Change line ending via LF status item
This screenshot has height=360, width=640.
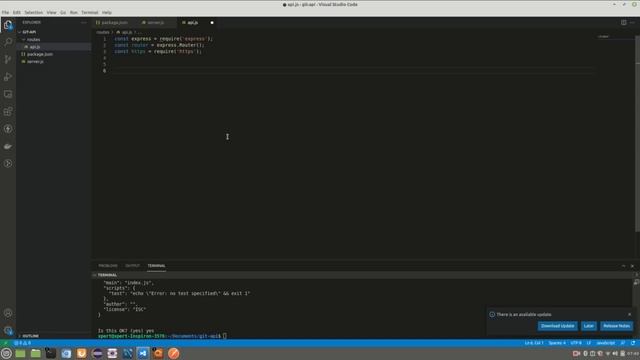tap(589, 343)
